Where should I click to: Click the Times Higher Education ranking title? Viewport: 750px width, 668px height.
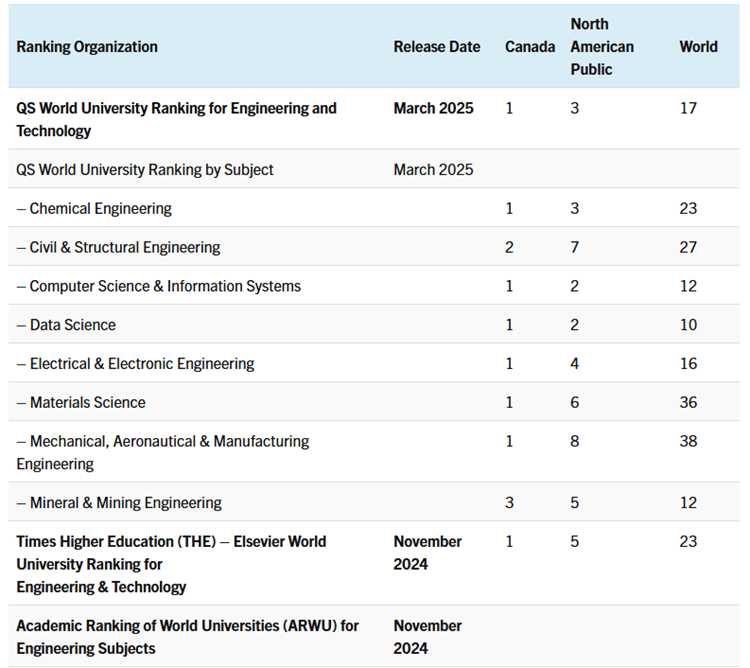point(171,564)
